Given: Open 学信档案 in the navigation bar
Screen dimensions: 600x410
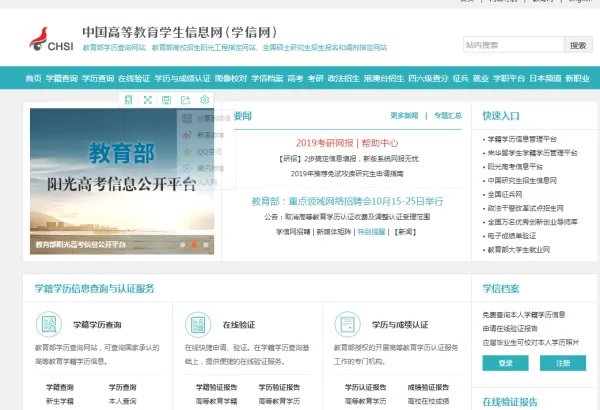Looking at the screenshot, I should point(267,78).
